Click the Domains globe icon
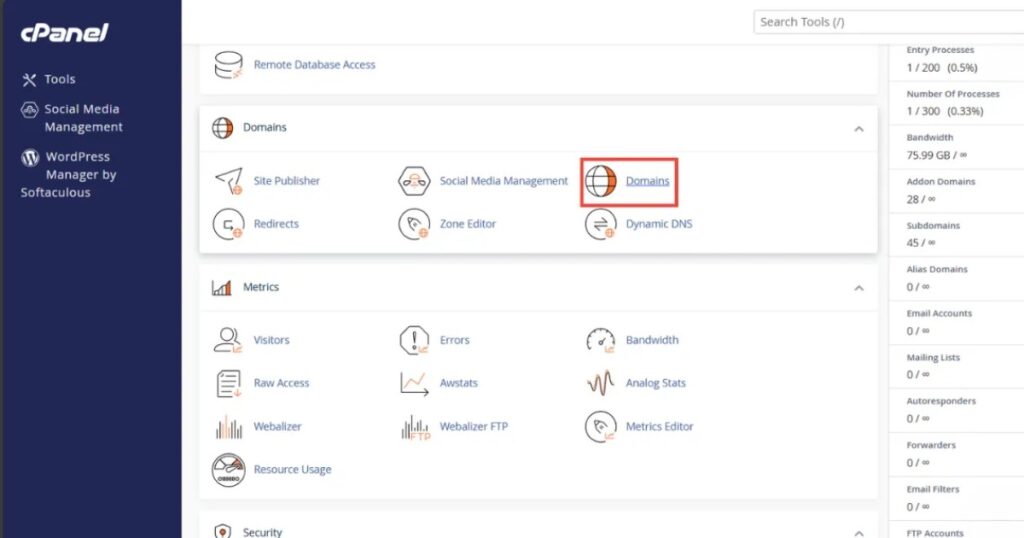Screen dimensions: 1024x538 point(600,181)
